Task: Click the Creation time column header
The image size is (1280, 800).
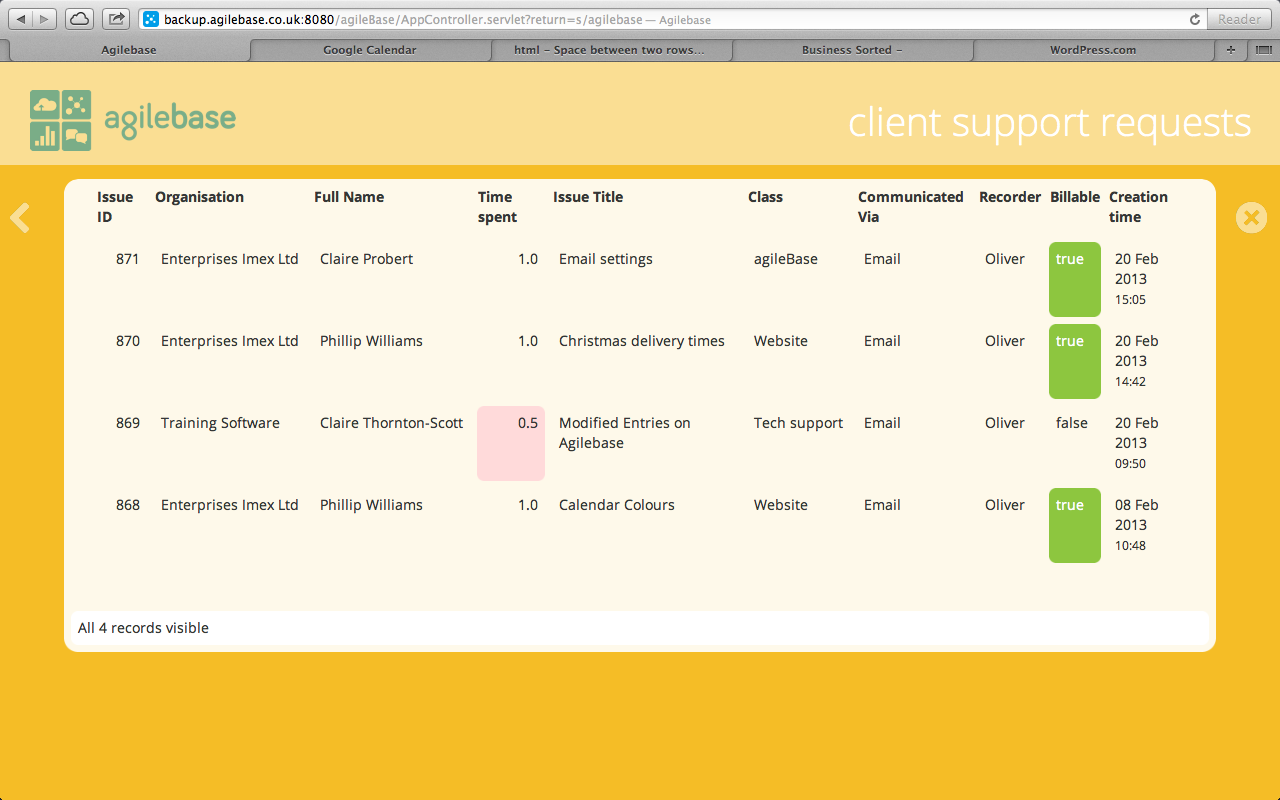Action: coord(1138,207)
